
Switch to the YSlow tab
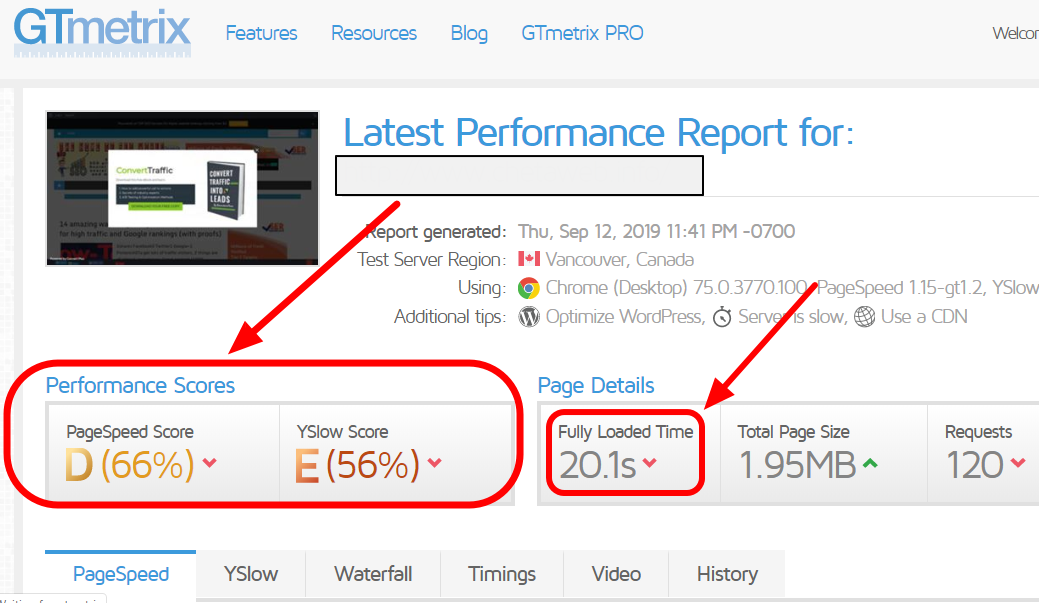(250, 574)
